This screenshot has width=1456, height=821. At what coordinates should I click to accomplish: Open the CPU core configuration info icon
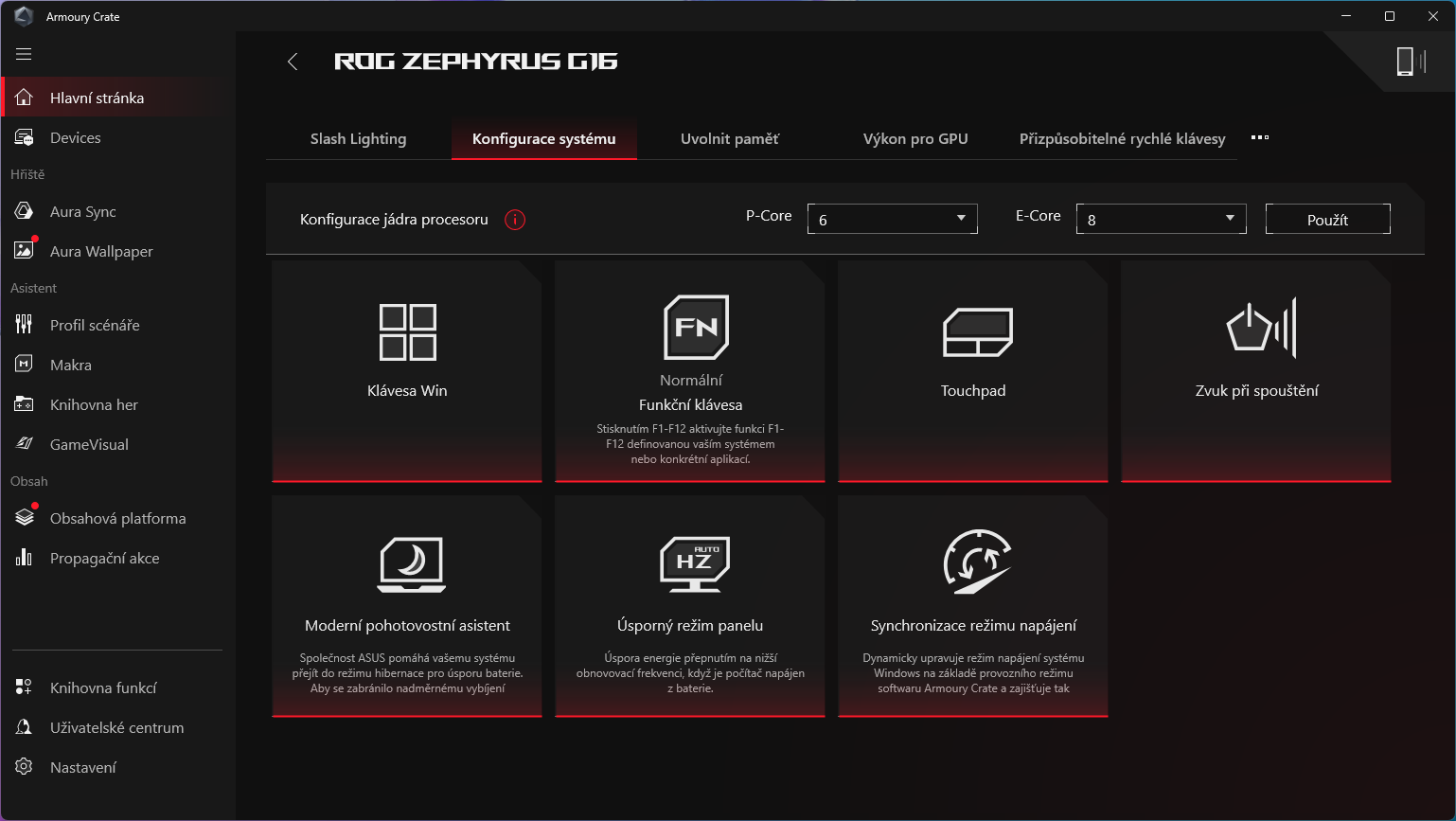tap(515, 220)
